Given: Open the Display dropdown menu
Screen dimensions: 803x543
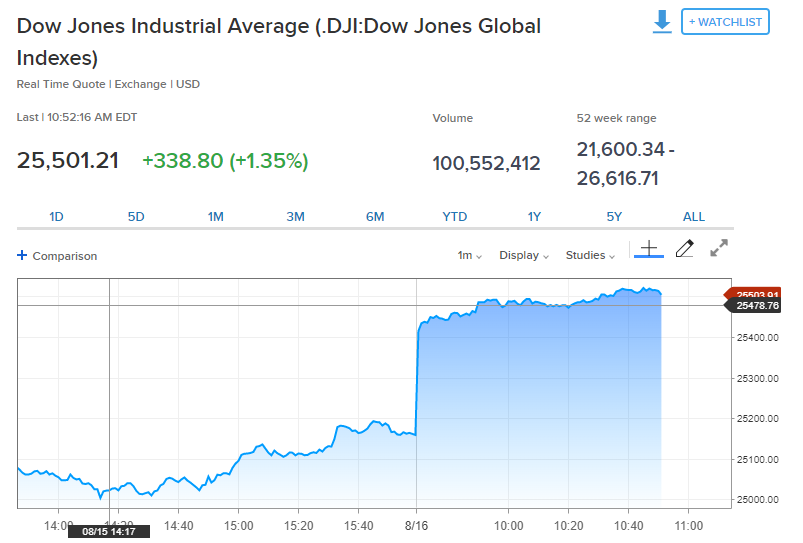Looking at the screenshot, I should pyautogui.click(x=524, y=256).
